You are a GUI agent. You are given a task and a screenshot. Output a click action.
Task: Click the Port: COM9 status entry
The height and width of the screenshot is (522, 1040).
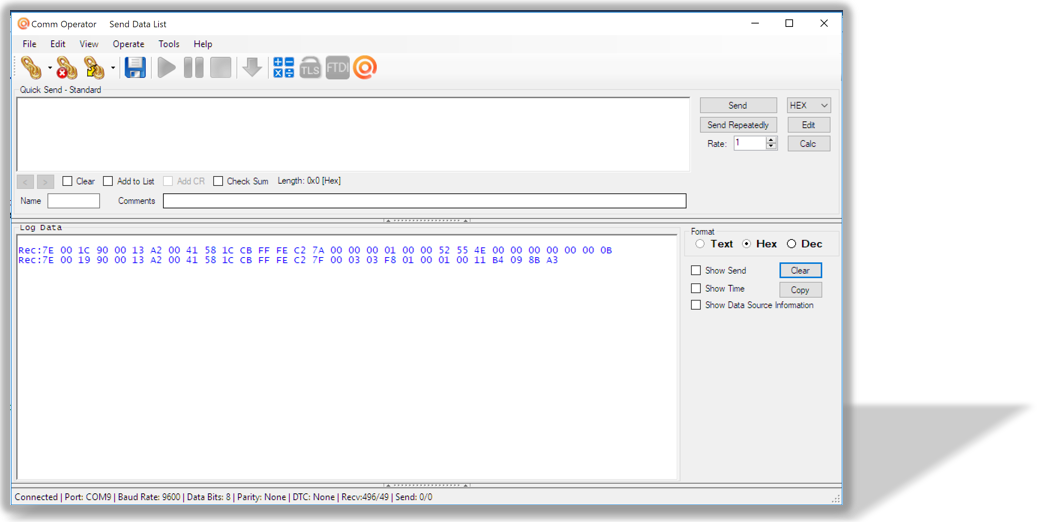click(x=88, y=497)
